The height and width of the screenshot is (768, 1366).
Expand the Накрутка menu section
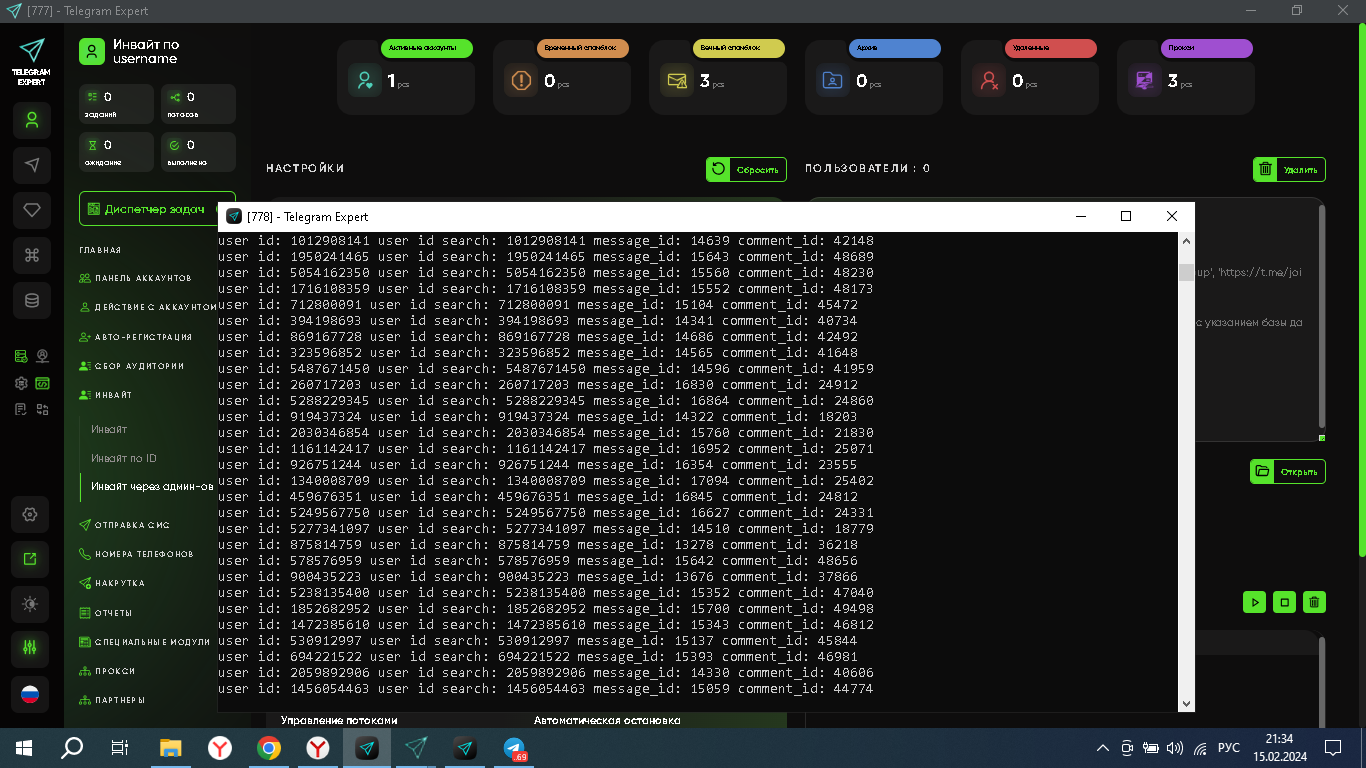[112, 583]
